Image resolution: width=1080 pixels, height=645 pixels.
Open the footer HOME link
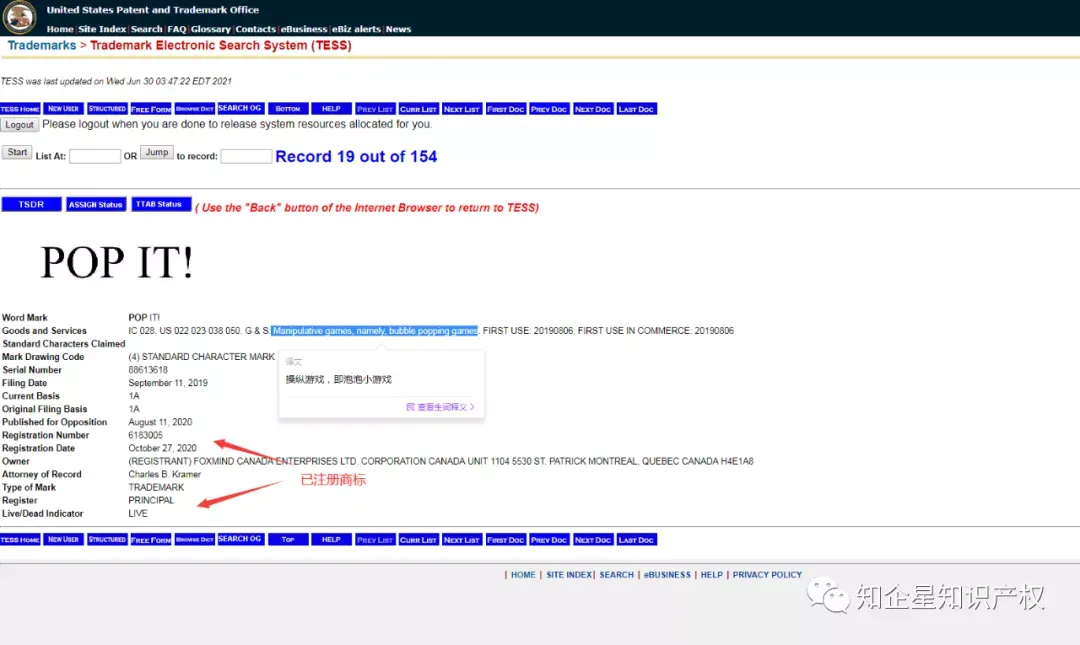pyautogui.click(x=523, y=575)
